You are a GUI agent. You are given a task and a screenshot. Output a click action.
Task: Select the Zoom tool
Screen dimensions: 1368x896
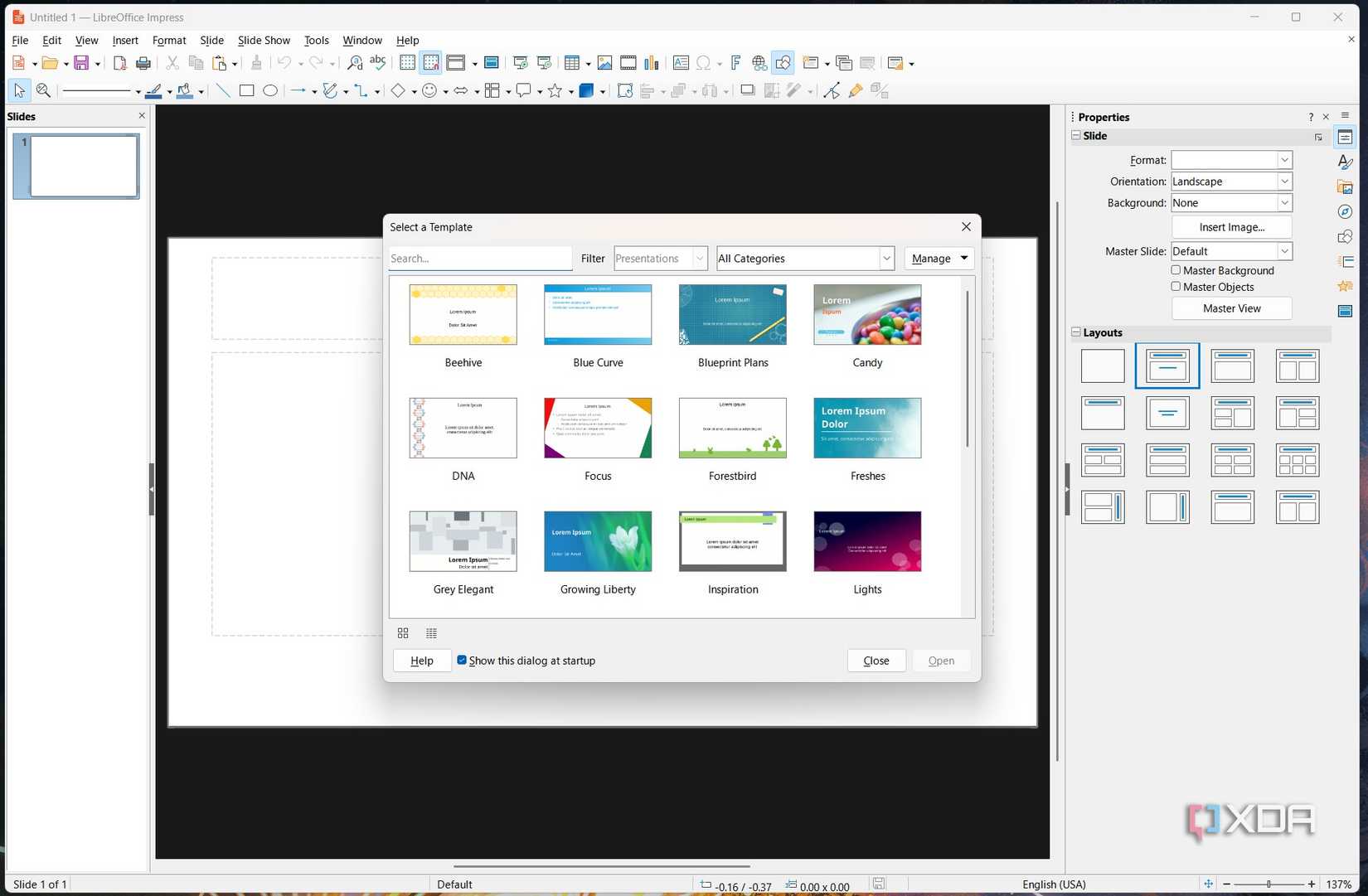click(x=43, y=90)
